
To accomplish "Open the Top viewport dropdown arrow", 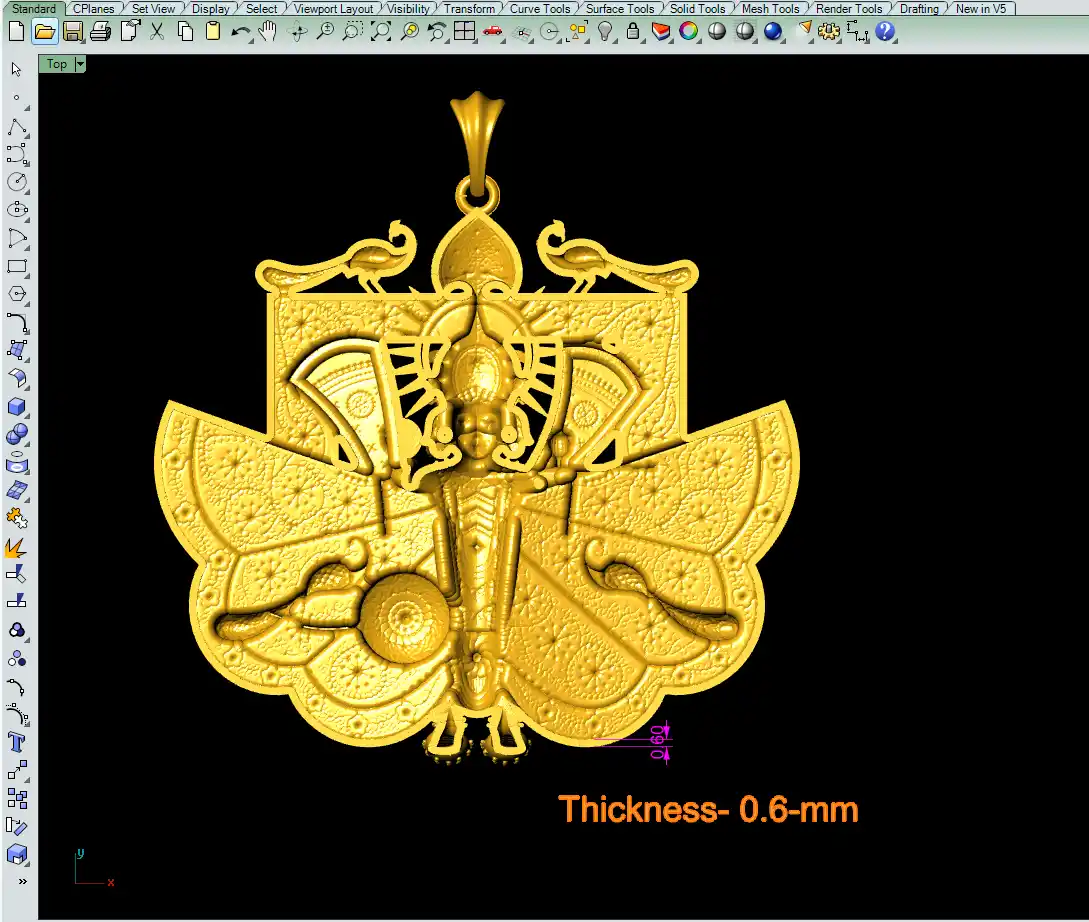I will point(80,64).
